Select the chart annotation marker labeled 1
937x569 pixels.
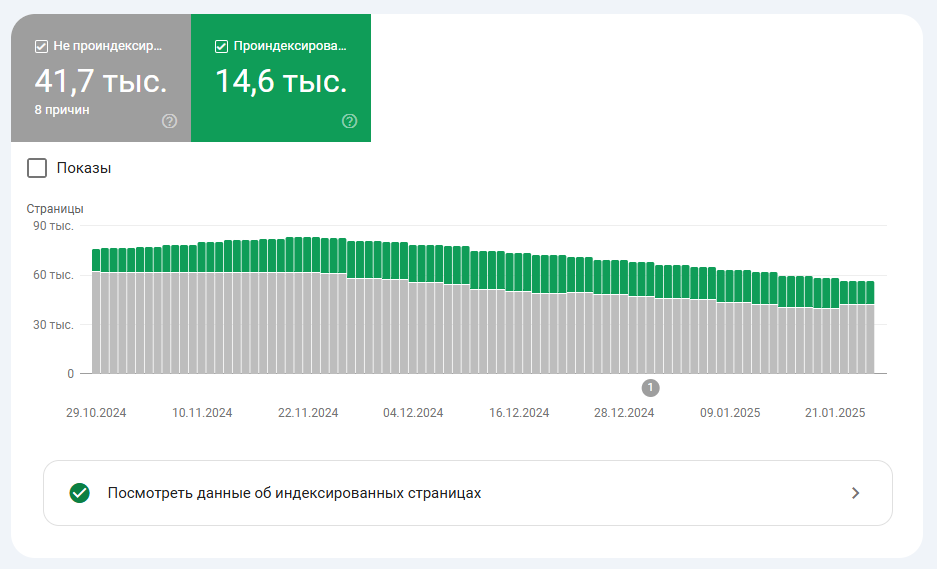(x=650, y=387)
